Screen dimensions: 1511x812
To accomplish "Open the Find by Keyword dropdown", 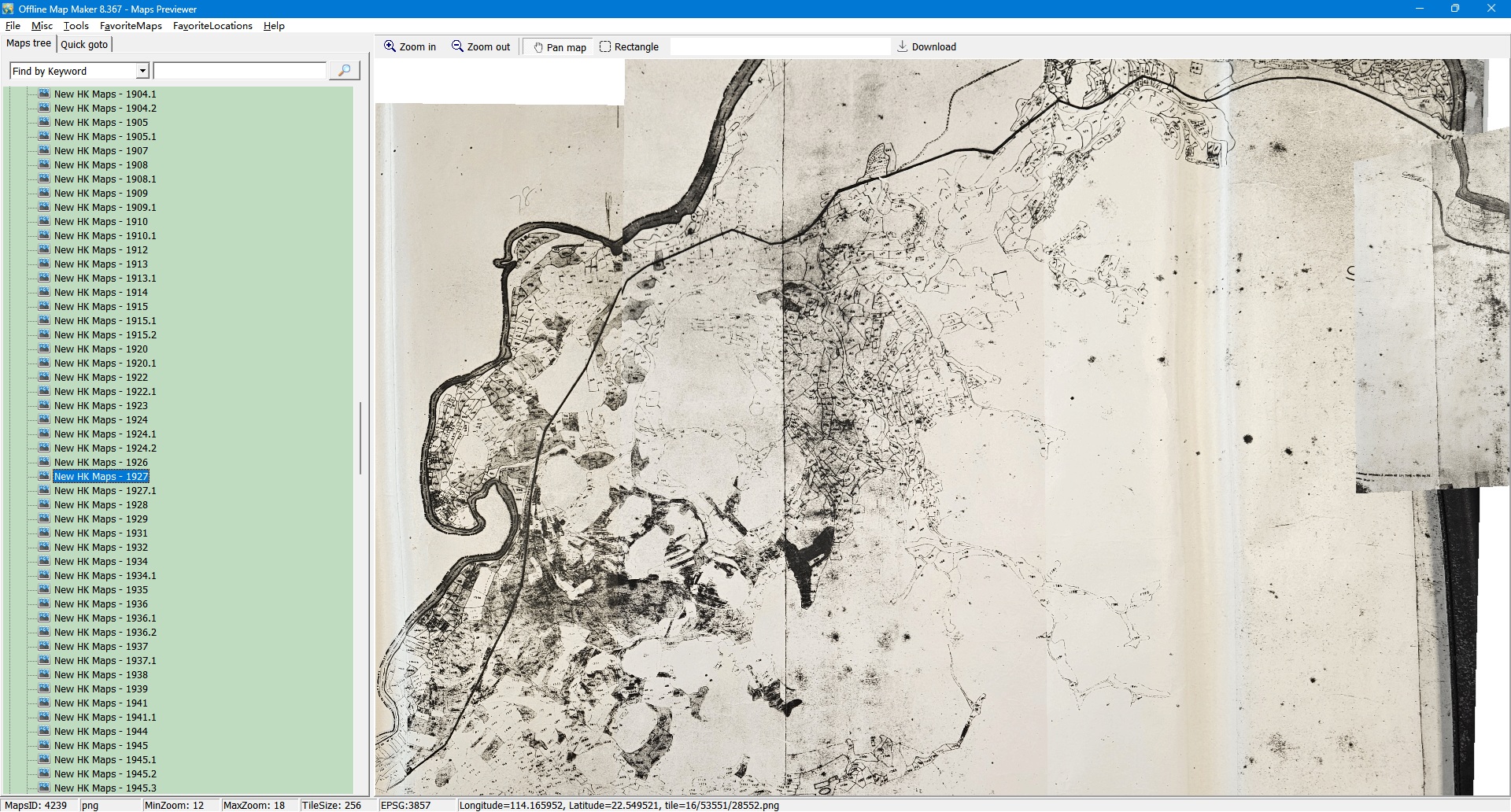I will [x=142, y=71].
